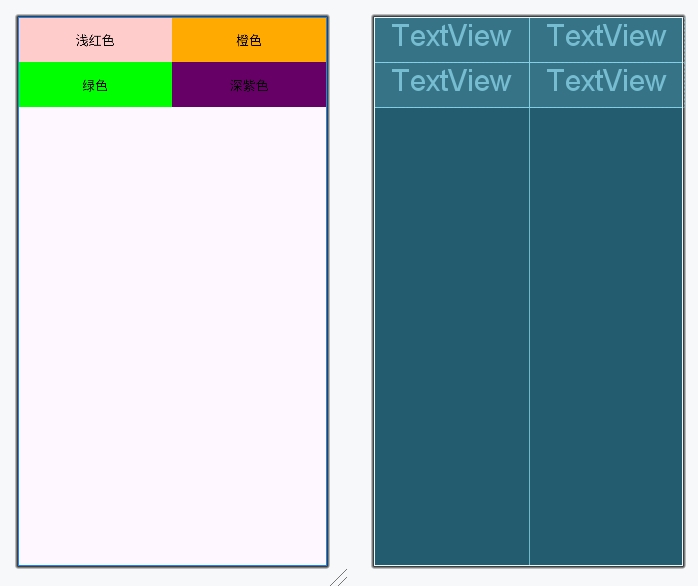Choose second-row left TextView in blueprint

[x=451, y=81]
